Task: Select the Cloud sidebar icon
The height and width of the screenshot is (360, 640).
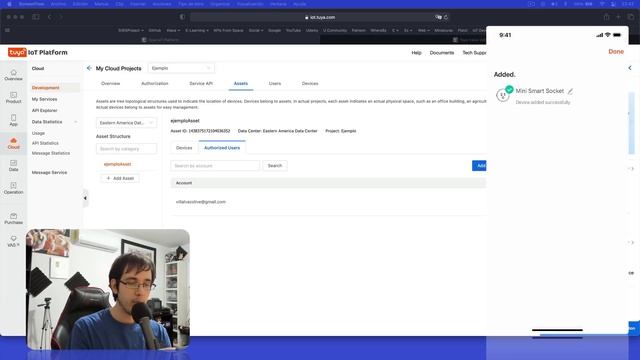Action: pyautogui.click(x=13, y=143)
